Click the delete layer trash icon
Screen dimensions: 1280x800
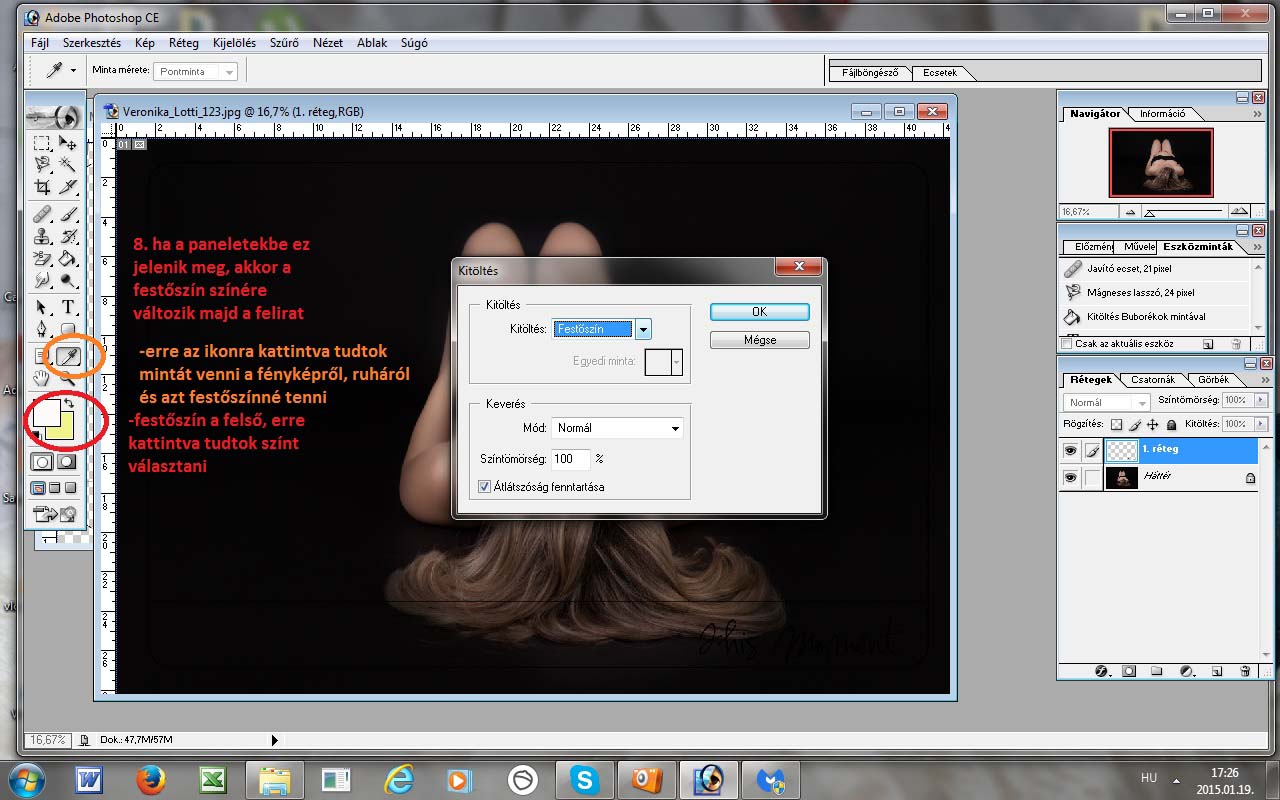[x=1245, y=671]
